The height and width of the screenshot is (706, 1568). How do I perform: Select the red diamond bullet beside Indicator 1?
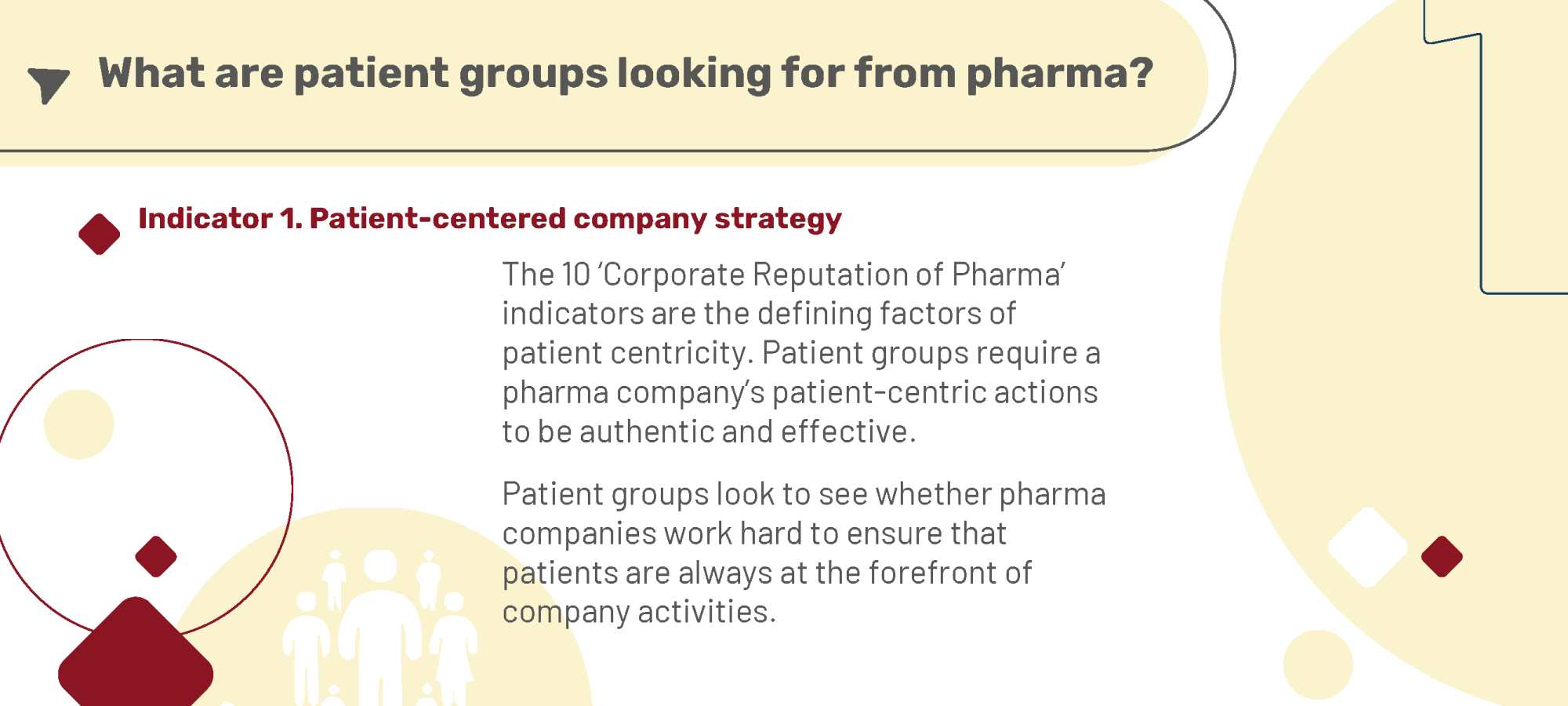coord(100,234)
